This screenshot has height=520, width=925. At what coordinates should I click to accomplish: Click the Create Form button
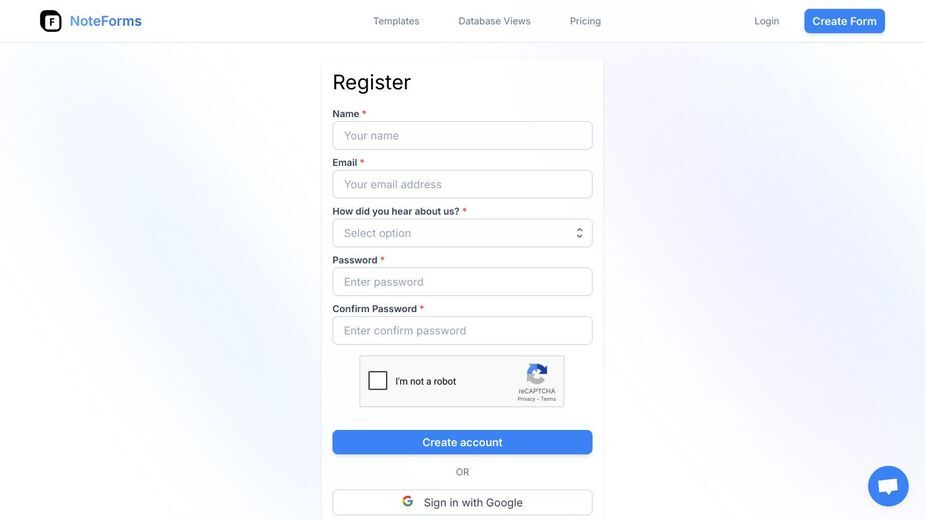844,21
